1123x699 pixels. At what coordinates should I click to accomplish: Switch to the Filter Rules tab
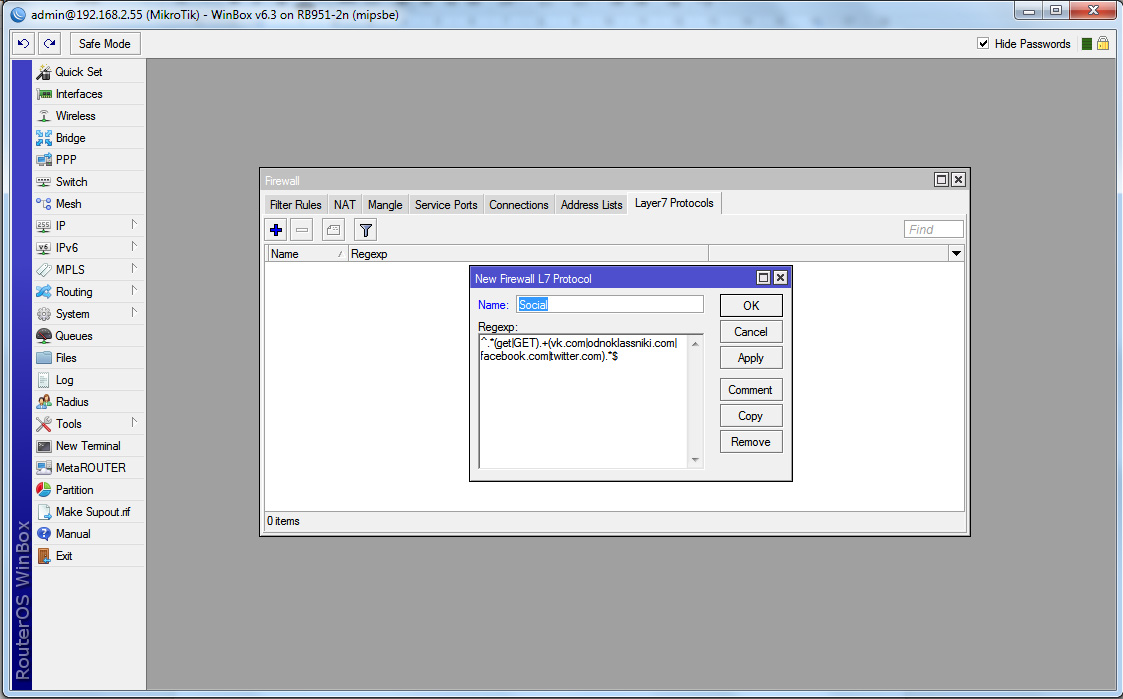296,205
